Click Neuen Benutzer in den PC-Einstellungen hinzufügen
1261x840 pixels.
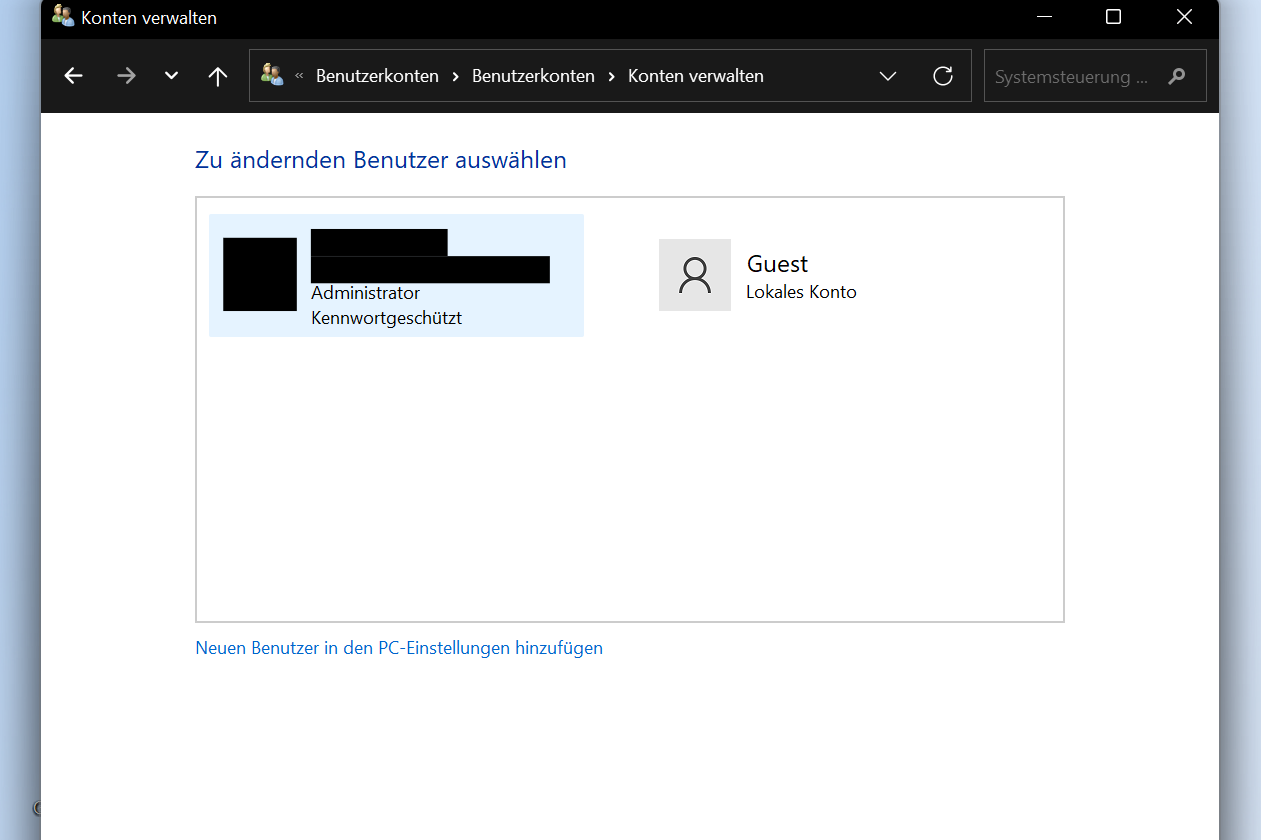point(399,648)
